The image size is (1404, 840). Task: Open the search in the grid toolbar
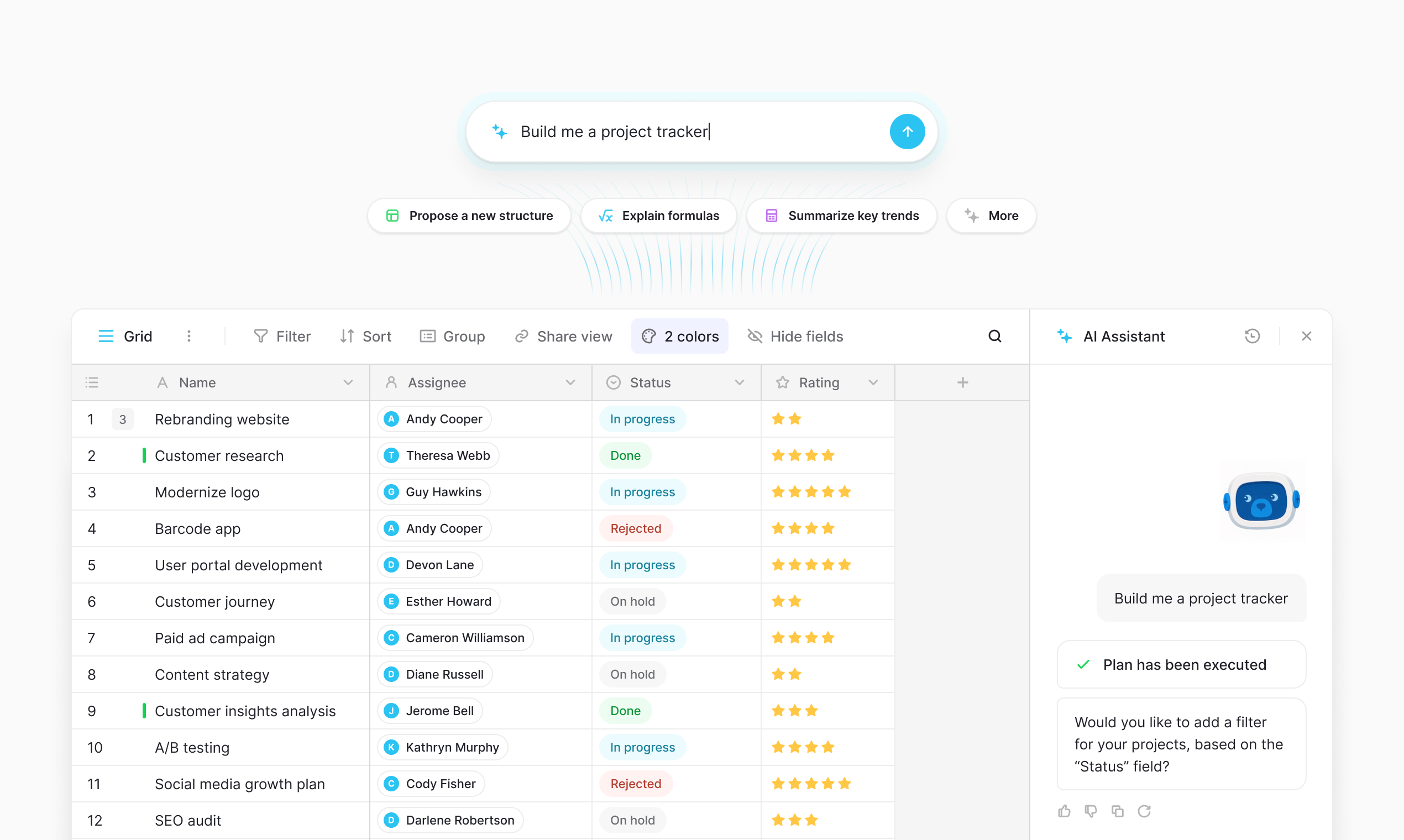coord(996,335)
